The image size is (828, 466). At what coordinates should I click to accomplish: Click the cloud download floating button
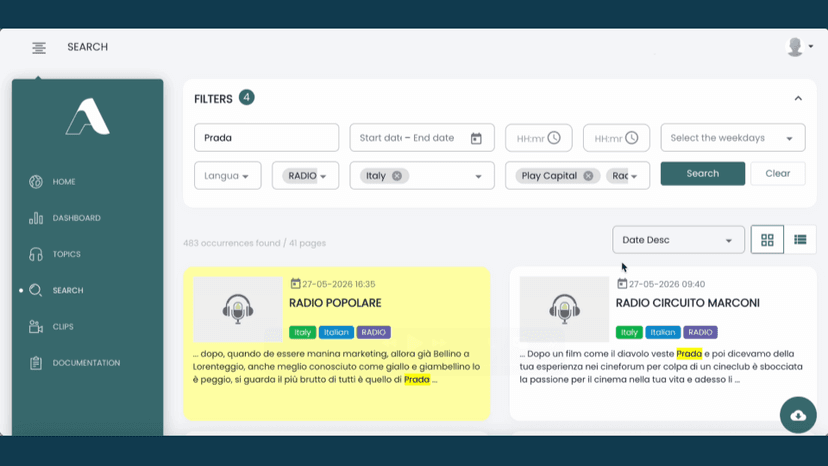click(x=798, y=415)
